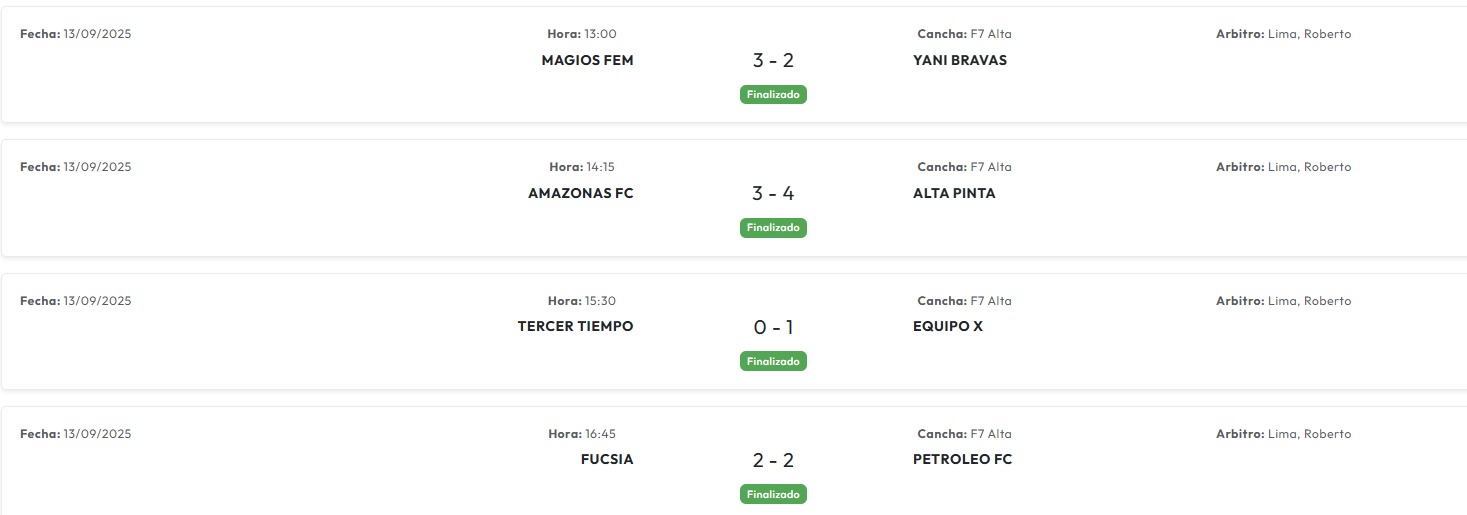Image resolution: width=1467 pixels, height=515 pixels.
Task: Select the 3 - 4 match score
Action: click(773, 194)
